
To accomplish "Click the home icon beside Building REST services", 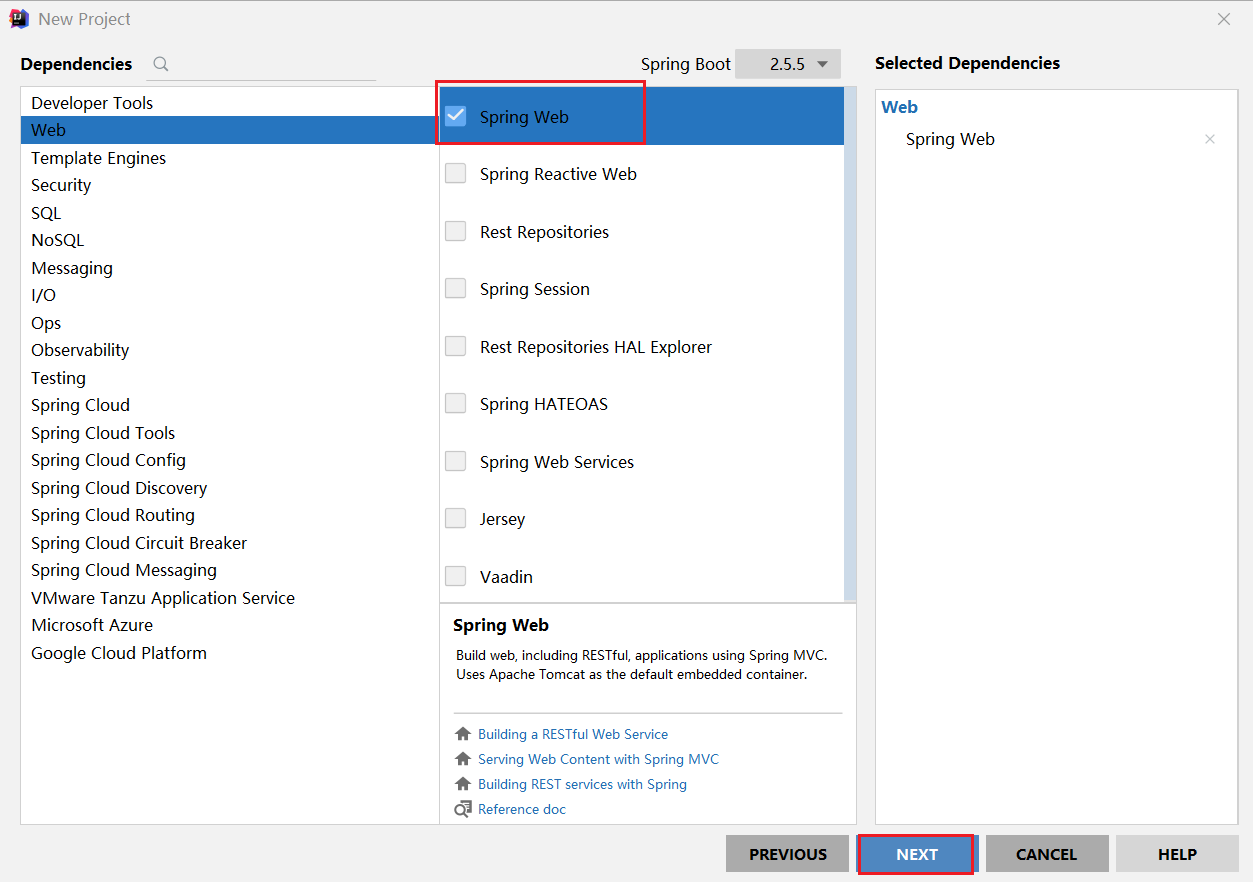I will 462,784.
